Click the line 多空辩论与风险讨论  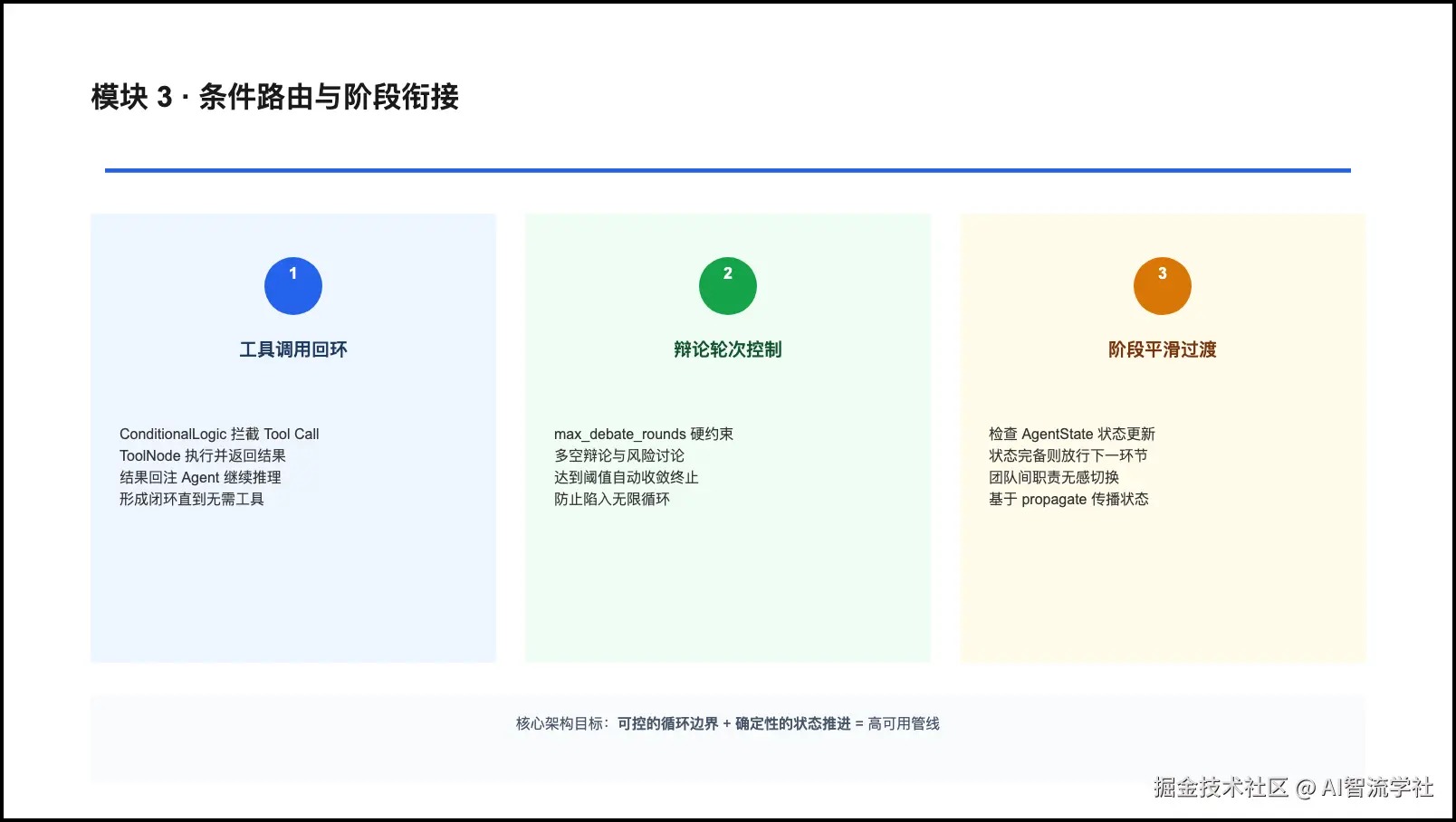pyautogui.click(x=619, y=456)
